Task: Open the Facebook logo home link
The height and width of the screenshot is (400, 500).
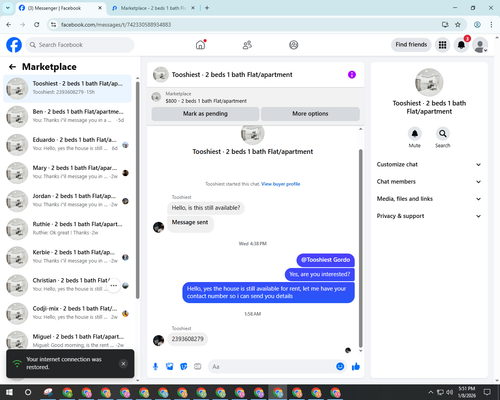Action: coord(14,45)
